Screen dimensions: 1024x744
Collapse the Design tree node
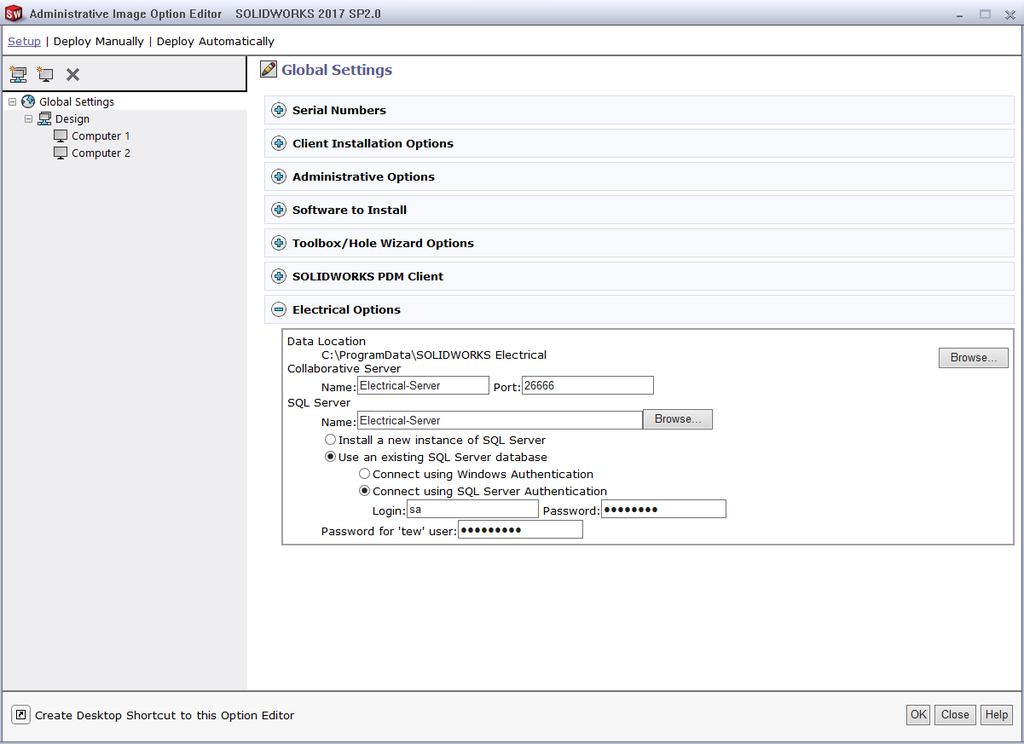click(28, 119)
